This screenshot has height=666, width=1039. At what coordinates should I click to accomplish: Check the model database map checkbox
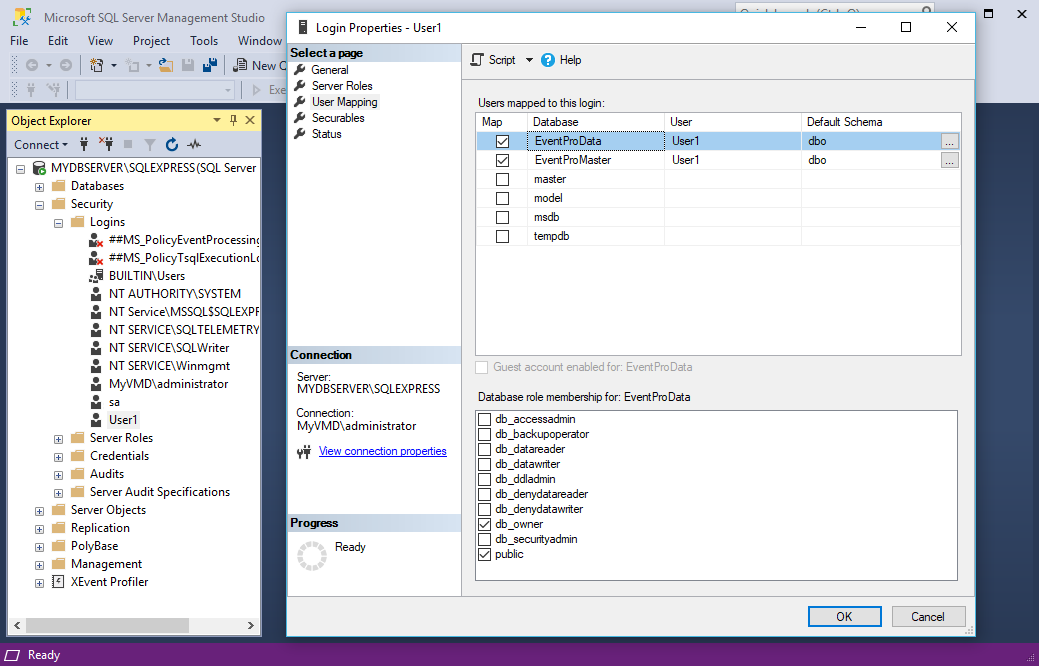[x=502, y=198]
